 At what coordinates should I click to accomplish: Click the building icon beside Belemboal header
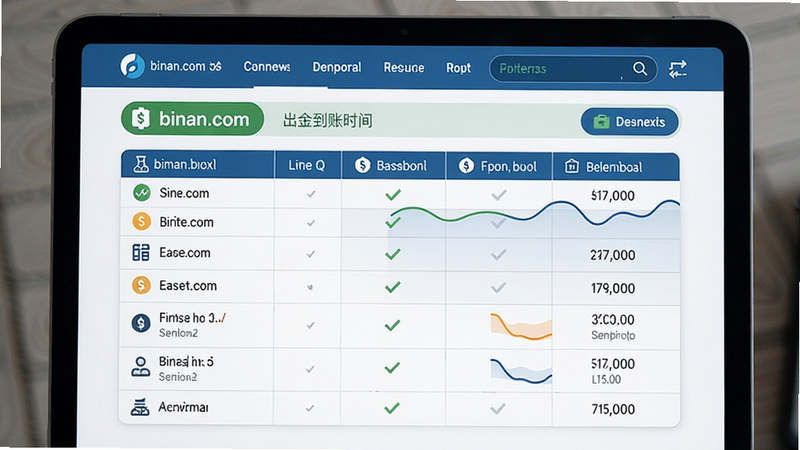(571, 166)
